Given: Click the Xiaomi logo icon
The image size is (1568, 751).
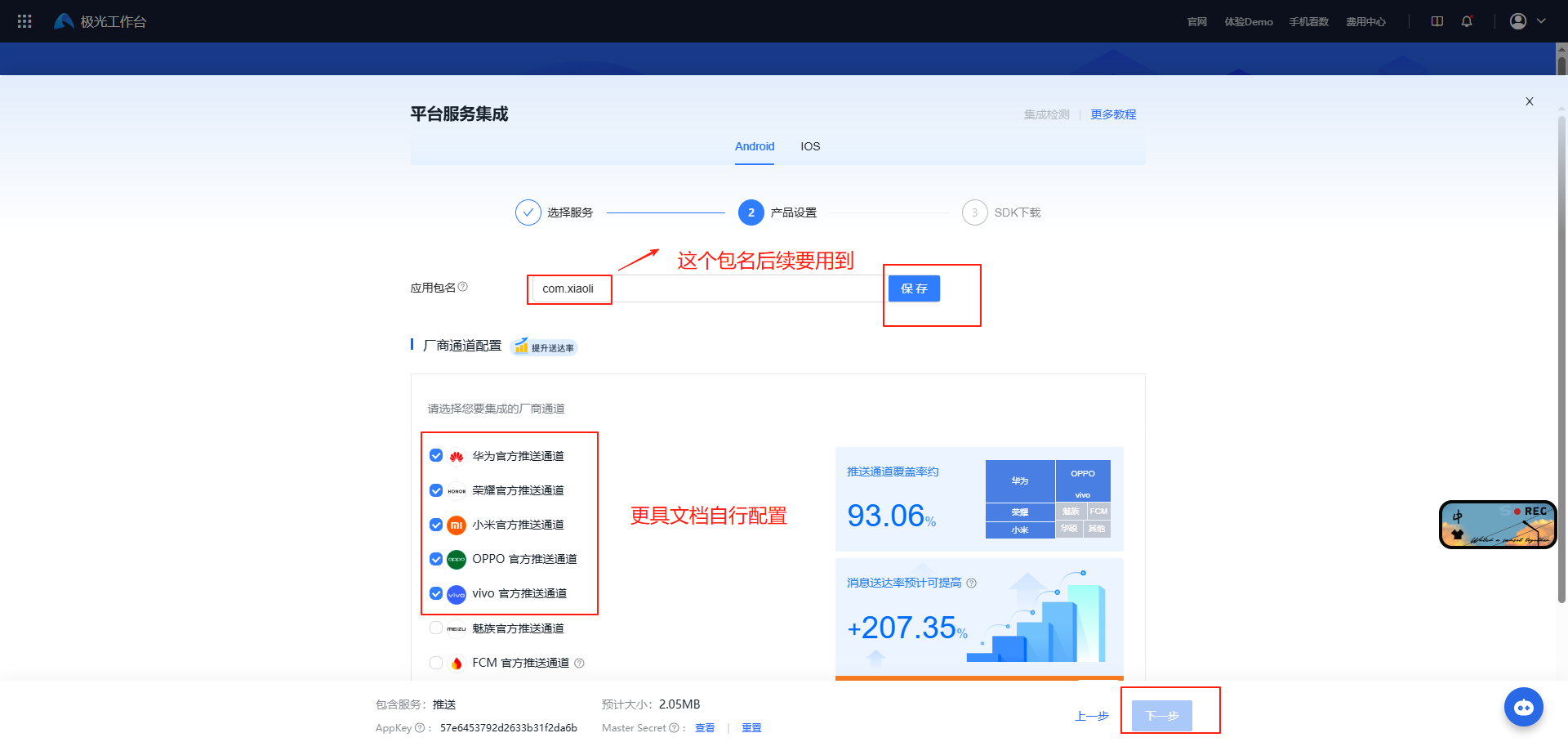Looking at the screenshot, I should point(457,525).
